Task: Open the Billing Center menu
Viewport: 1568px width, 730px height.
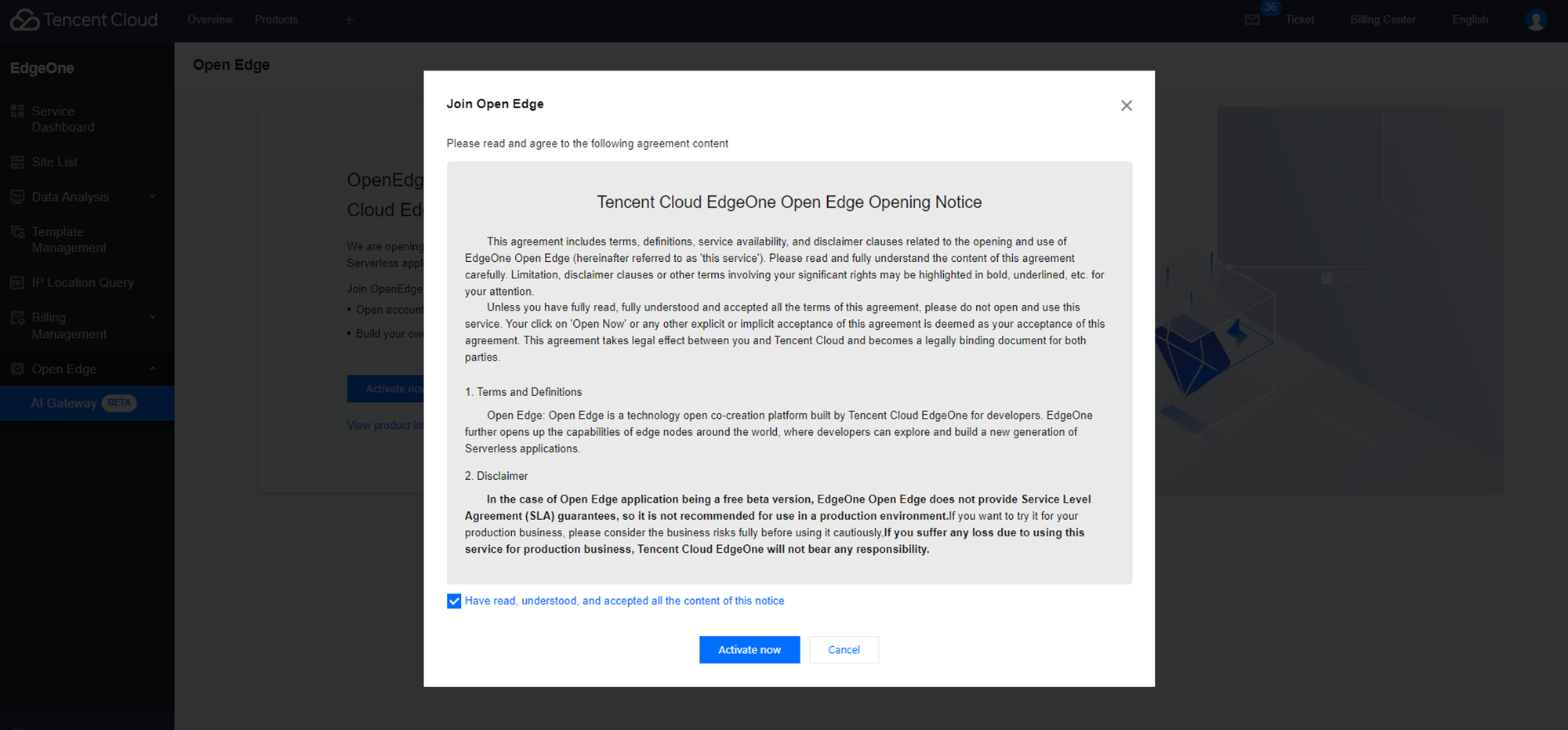Action: (x=1383, y=20)
